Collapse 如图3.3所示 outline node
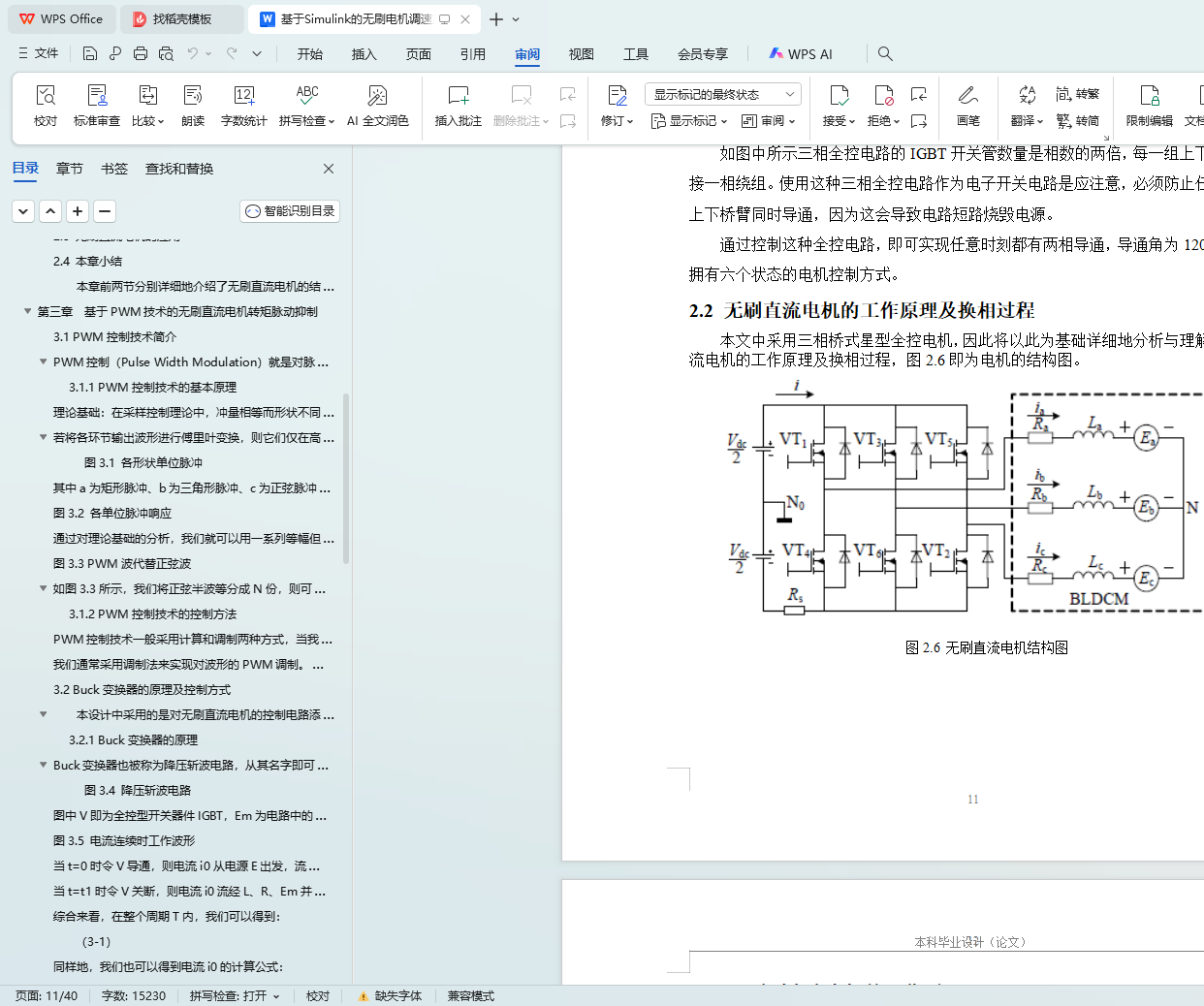The height and width of the screenshot is (1006, 1204). [43, 588]
